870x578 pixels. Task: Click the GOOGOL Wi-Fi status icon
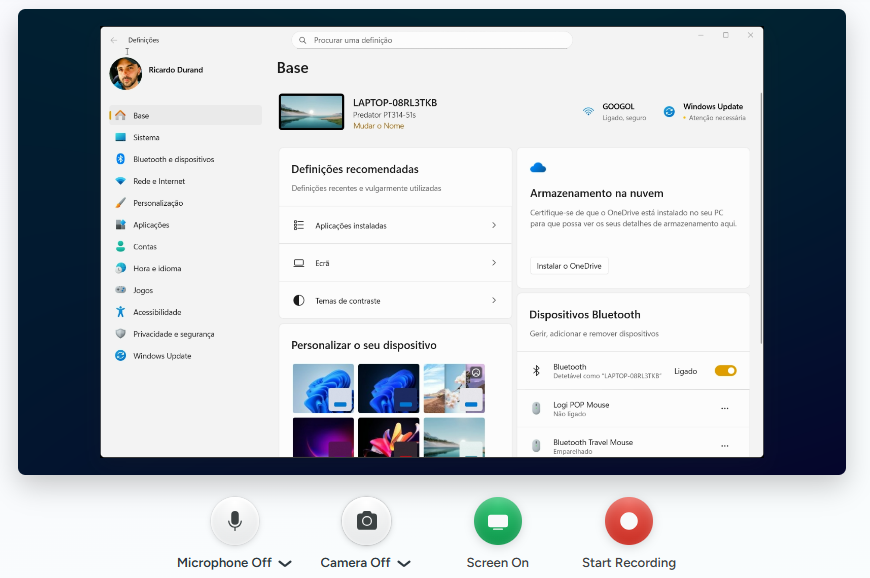coord(588,111)
